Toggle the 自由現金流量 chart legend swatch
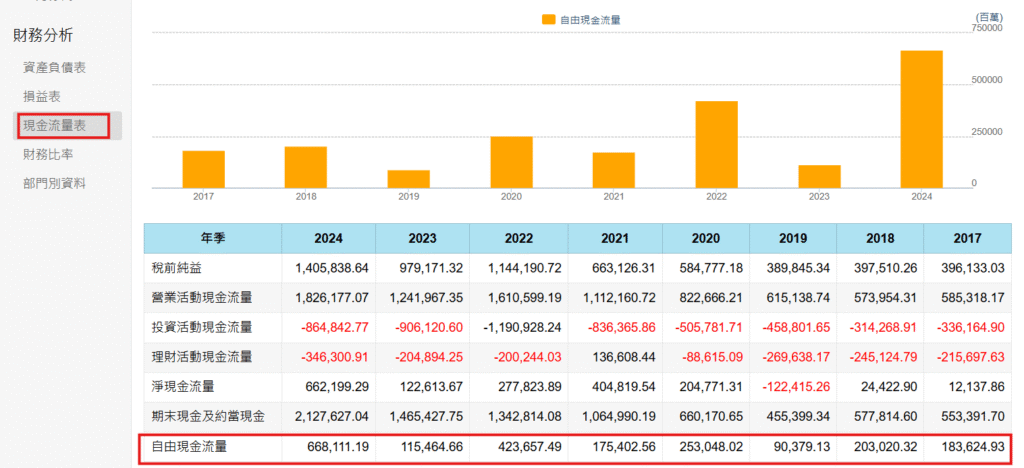1024x468 pixels. click(x=549, y=19)
